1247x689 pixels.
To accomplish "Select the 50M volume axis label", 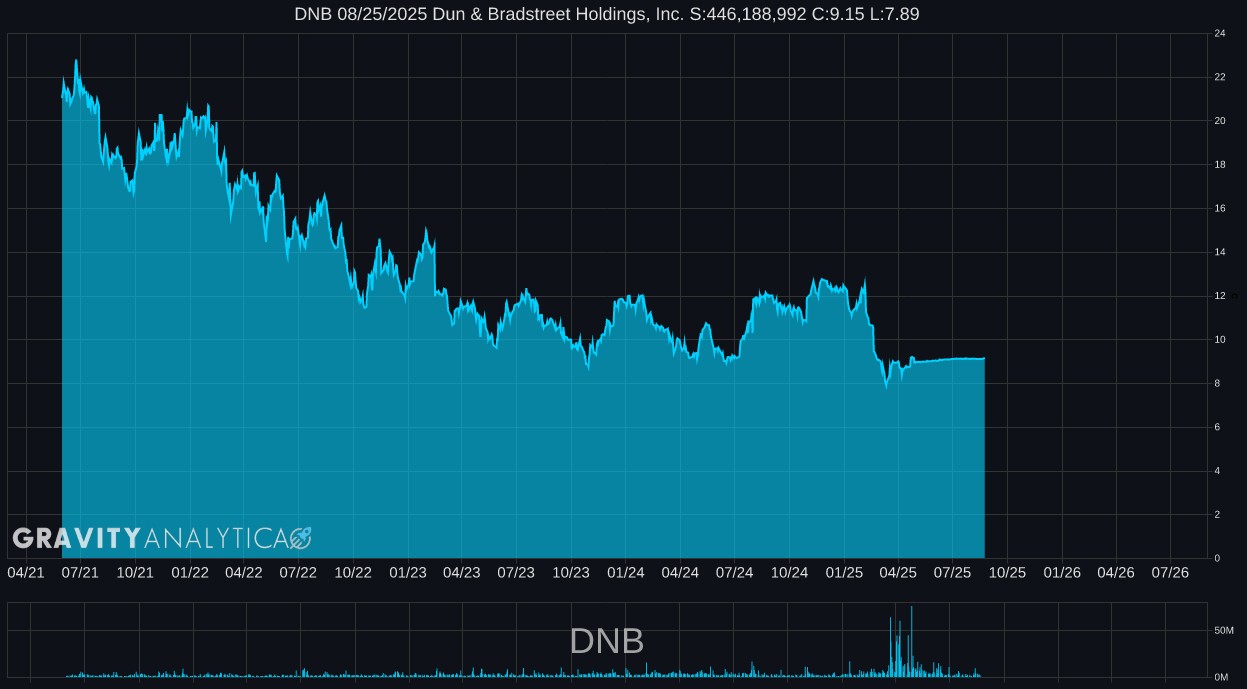I will pos(1224,631).
